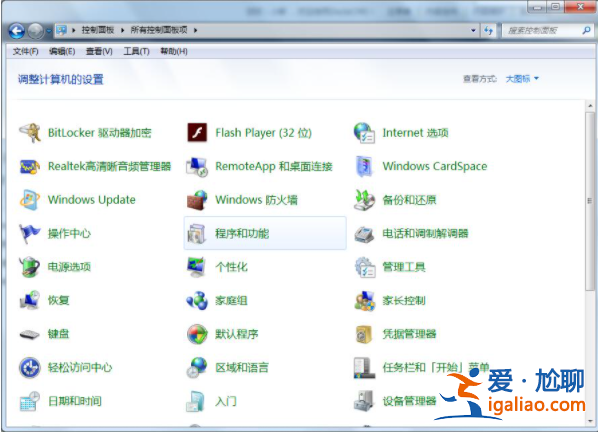This screenshot has width=598, height=432.
Task: Open the 编辑(E) menu
Action: (62, 51)
